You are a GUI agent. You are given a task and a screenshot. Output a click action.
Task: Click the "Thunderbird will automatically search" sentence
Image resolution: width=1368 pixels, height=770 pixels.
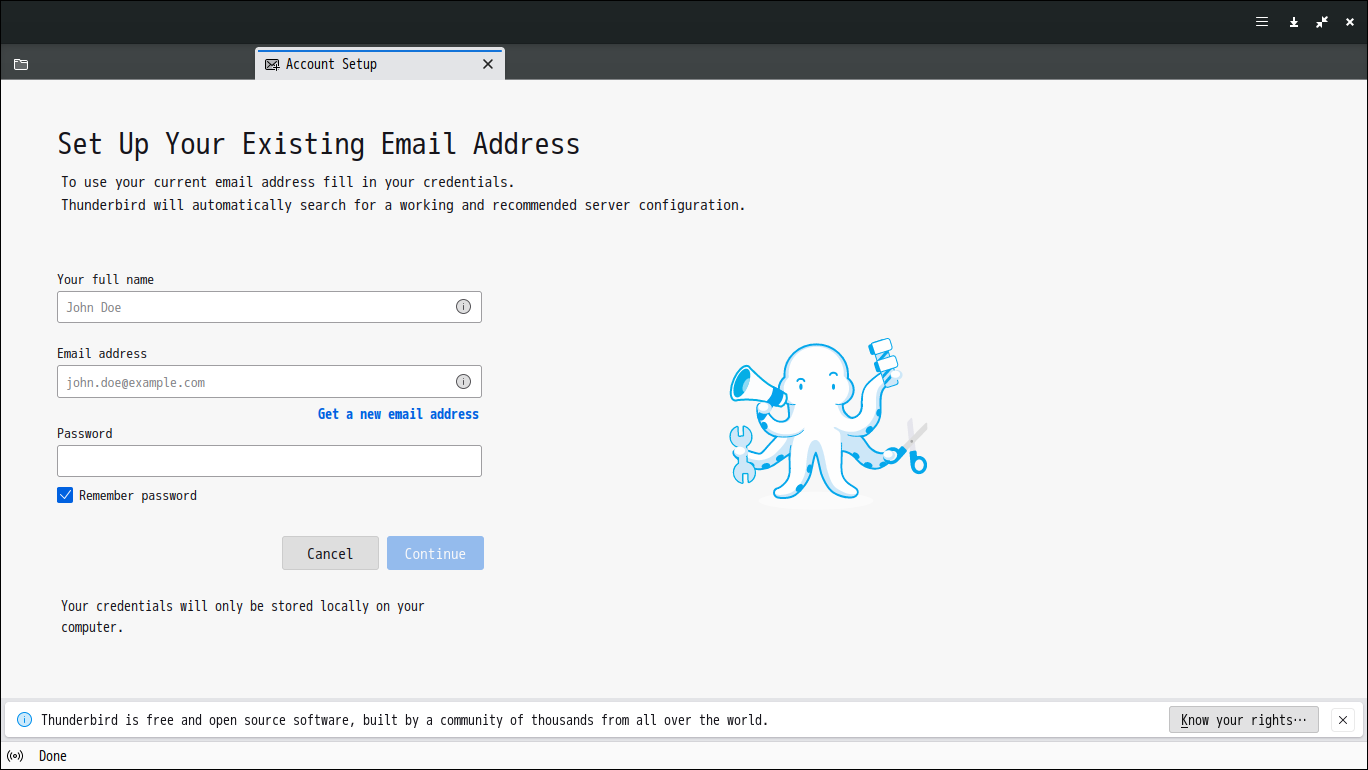[x=403, y=205]
